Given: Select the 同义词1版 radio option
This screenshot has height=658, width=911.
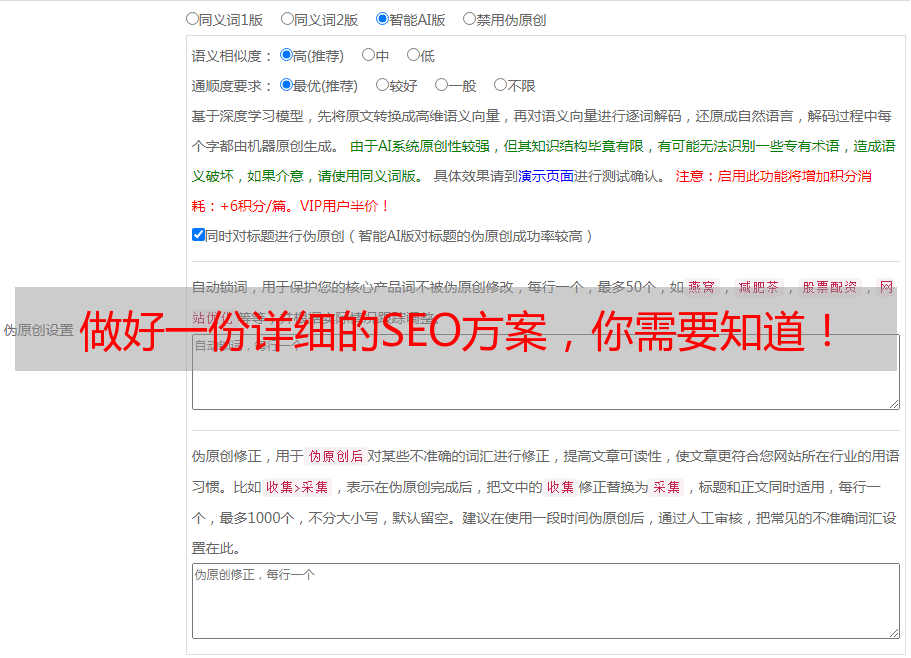Looking at the screenshot, I should pyautogui.click(x=192, y=19).
